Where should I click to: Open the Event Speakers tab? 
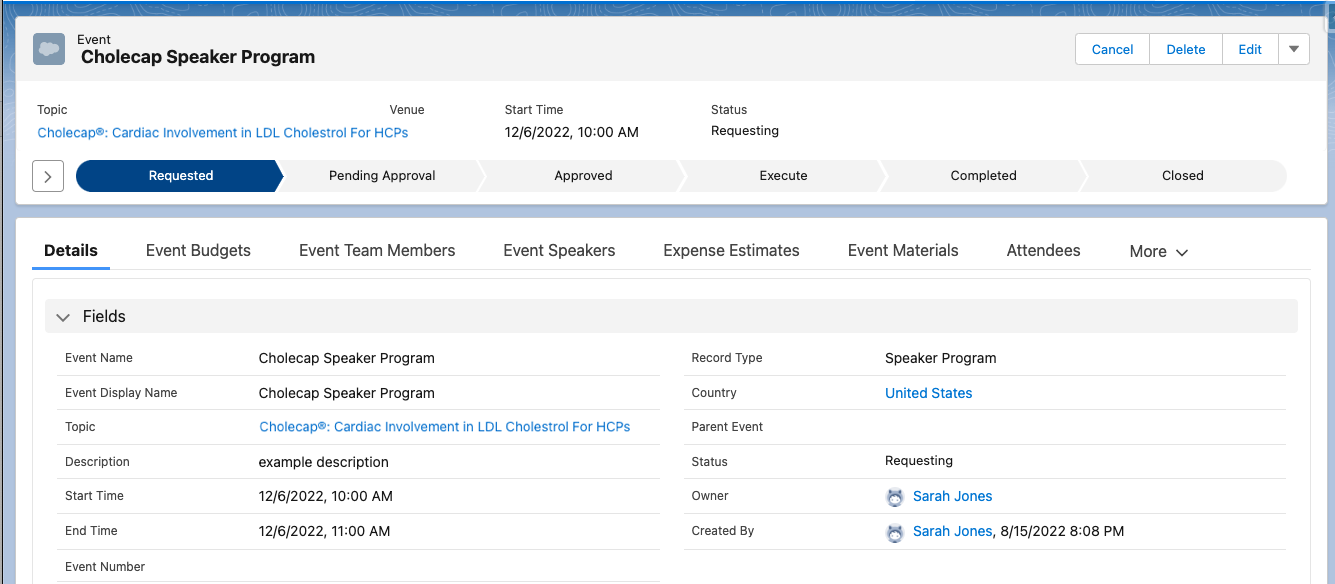tap(558, 250)
